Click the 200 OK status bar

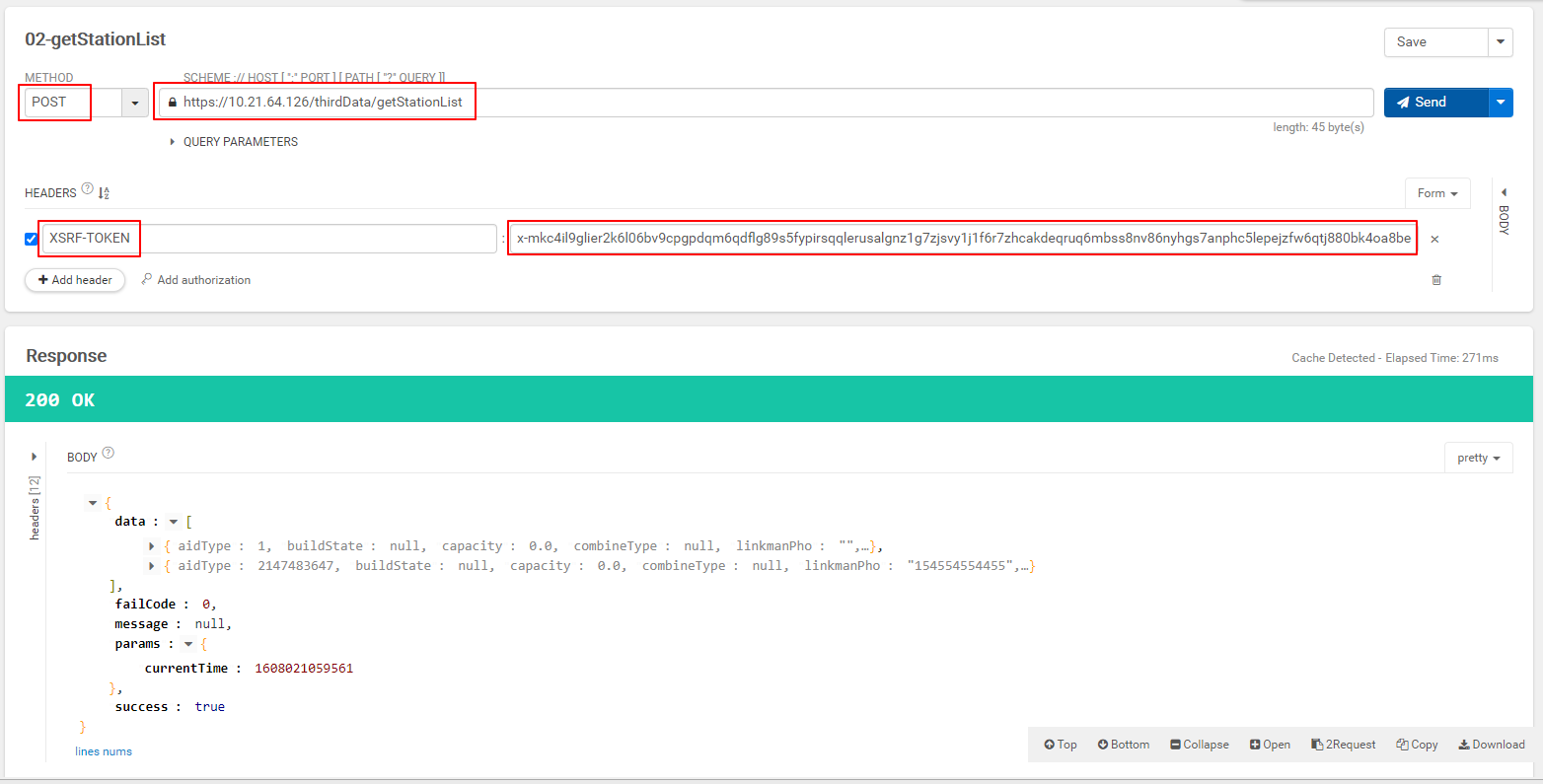[769, 399]
